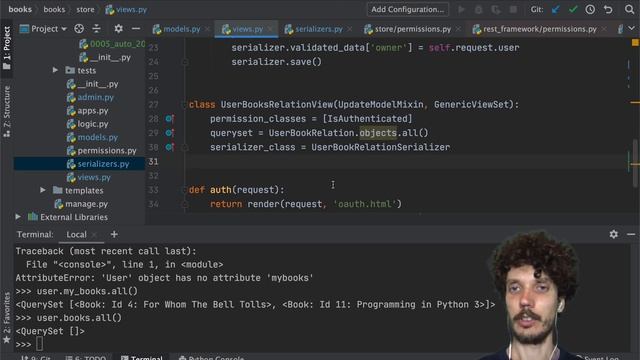Open the search everywhere magnifier icon
Screen dimensions: 640x360
pos(629,9)
